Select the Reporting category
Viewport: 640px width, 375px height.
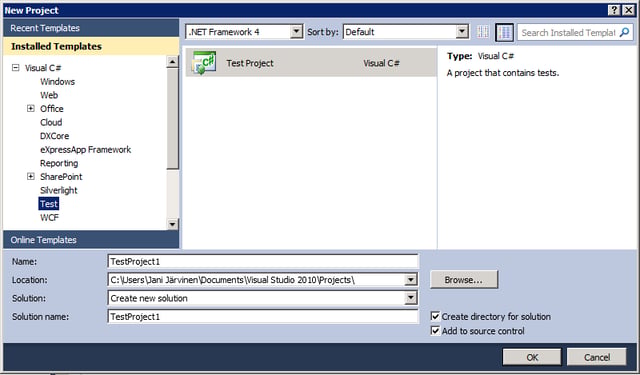(x=59, y=163)
